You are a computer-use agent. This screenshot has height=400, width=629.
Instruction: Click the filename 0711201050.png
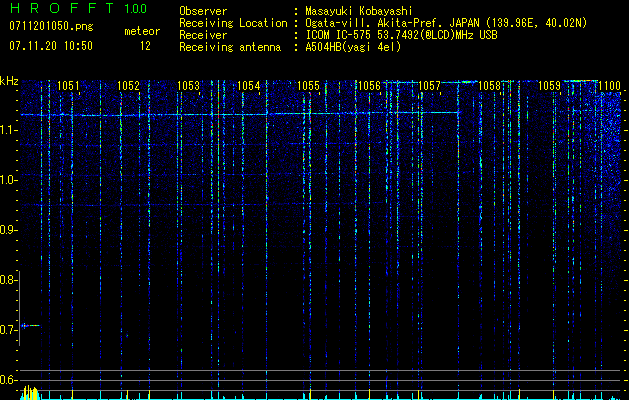(x=51, y=26)
